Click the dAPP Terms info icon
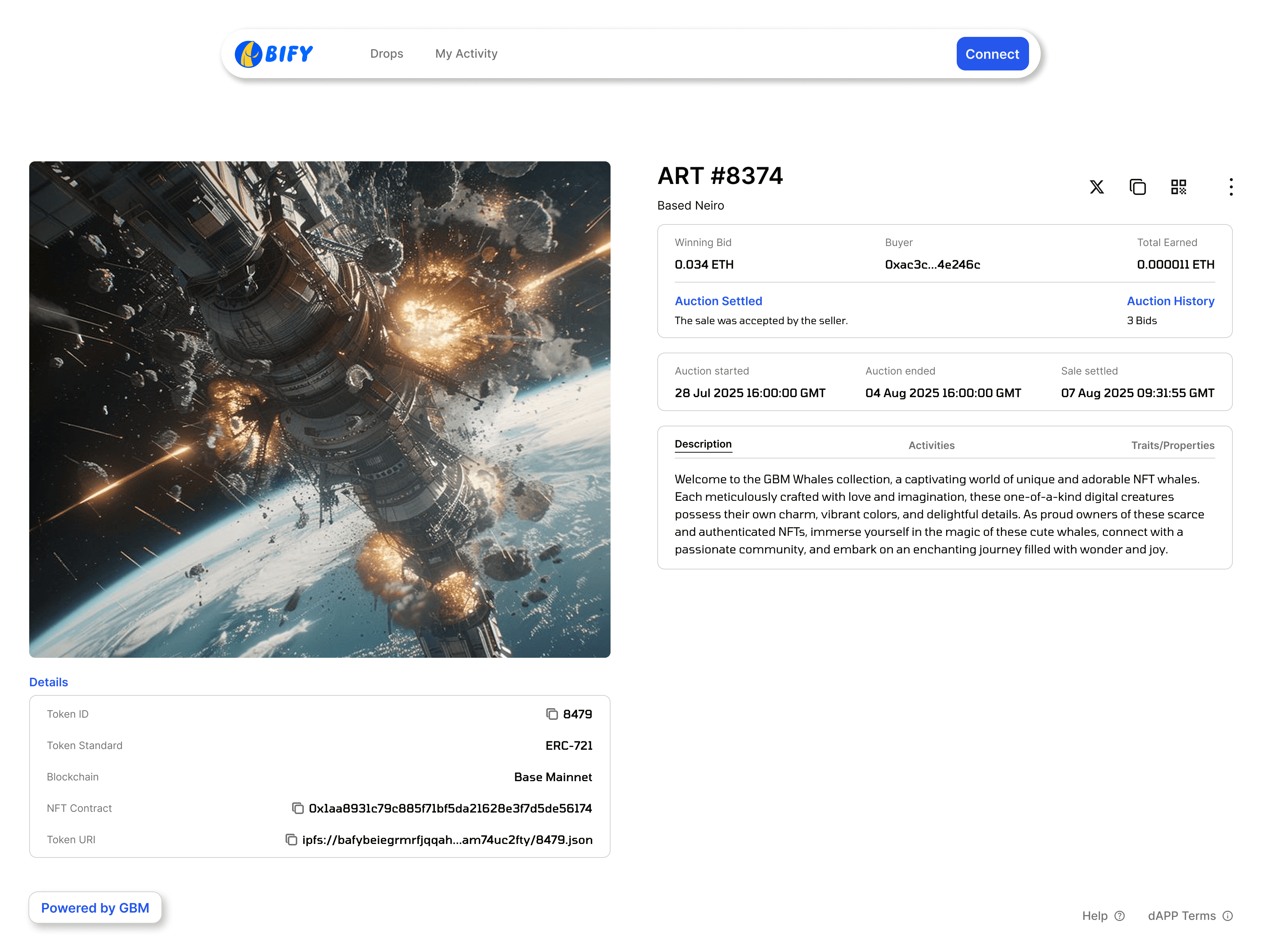Viewport: 1262px width, 952px height. click(x=1228, y=916)
